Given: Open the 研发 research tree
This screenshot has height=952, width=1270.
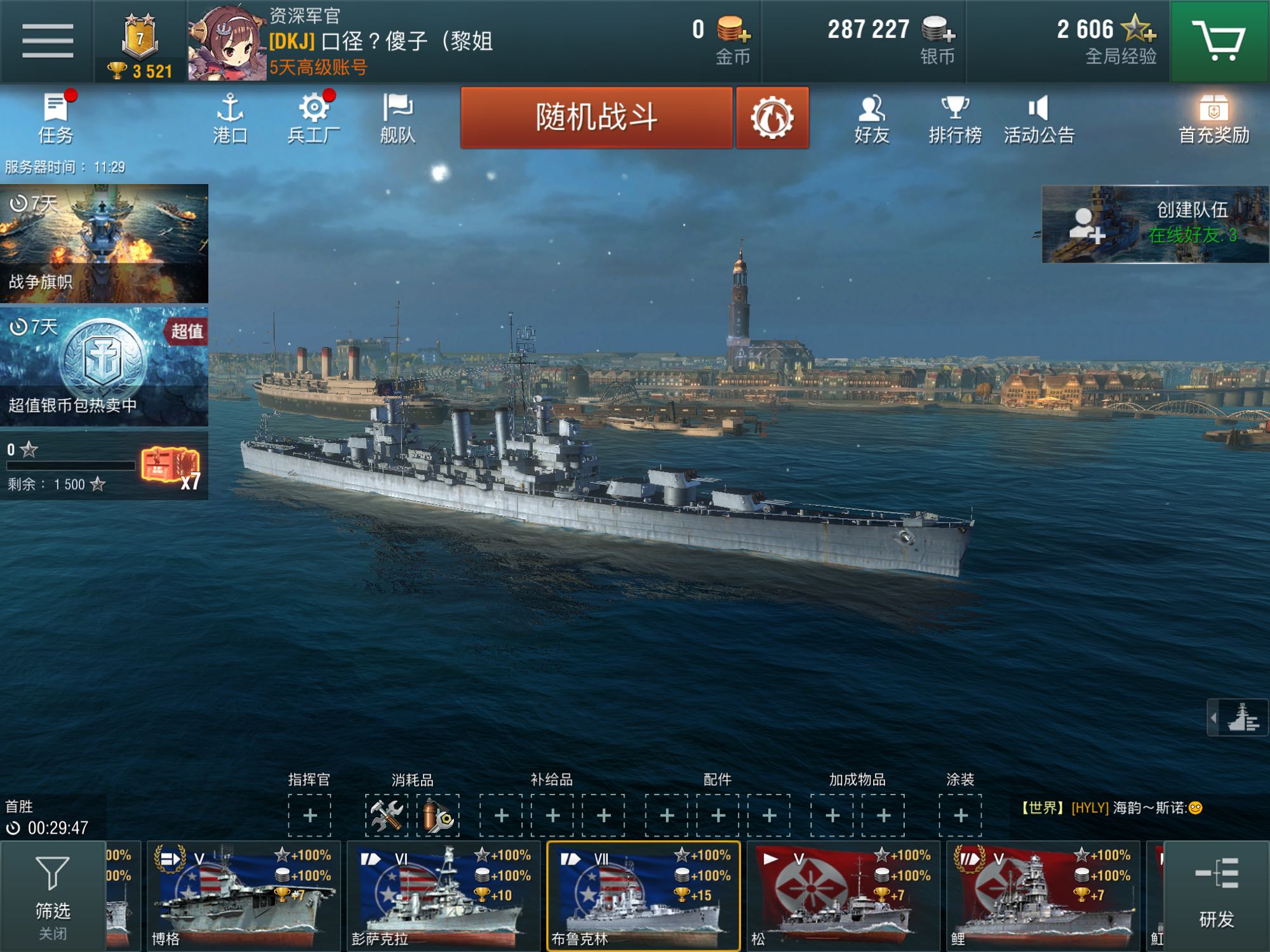Looking at the screenshot, I should 1216,896.
